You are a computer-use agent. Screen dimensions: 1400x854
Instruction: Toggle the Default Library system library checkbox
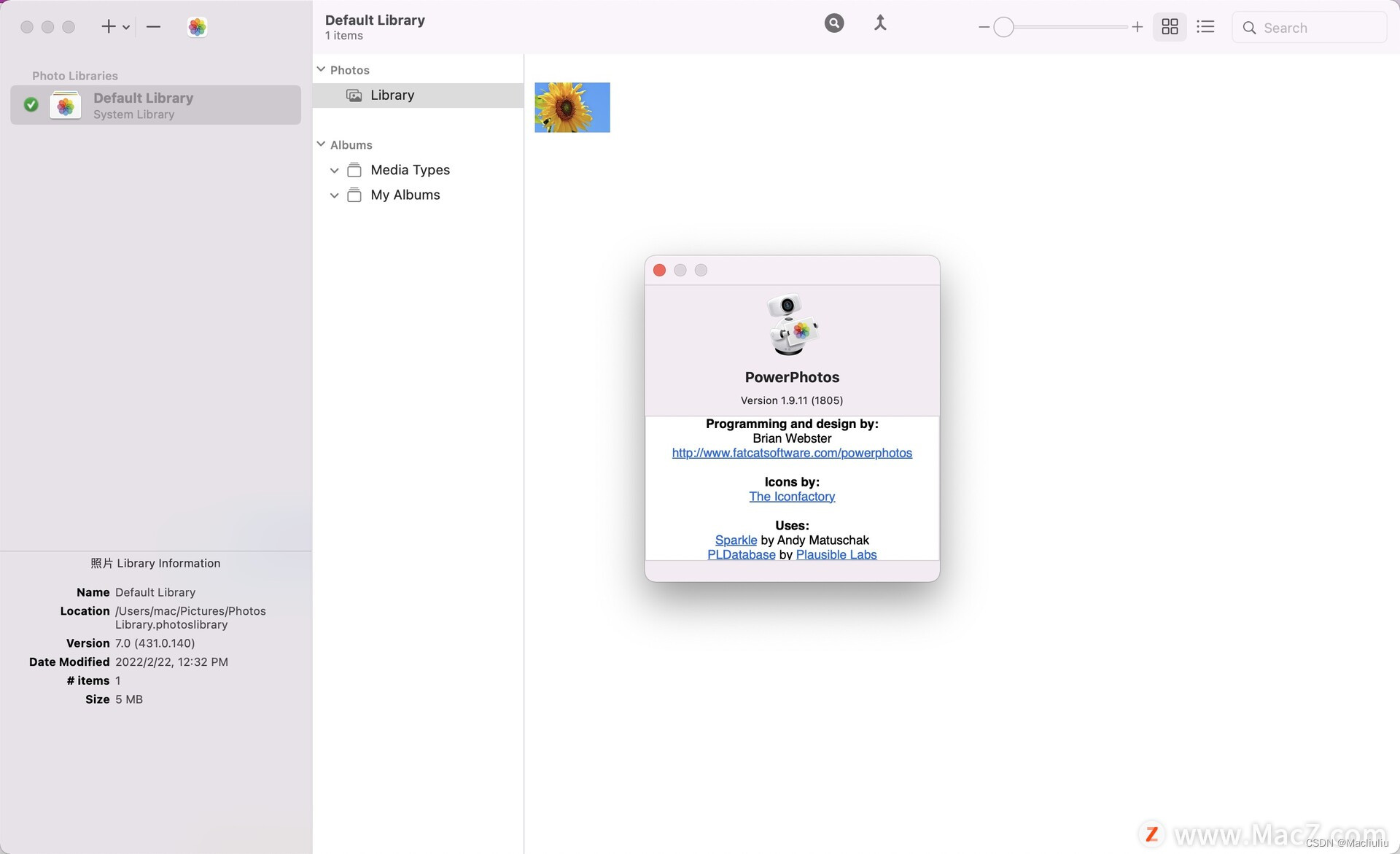click(30, 104)
